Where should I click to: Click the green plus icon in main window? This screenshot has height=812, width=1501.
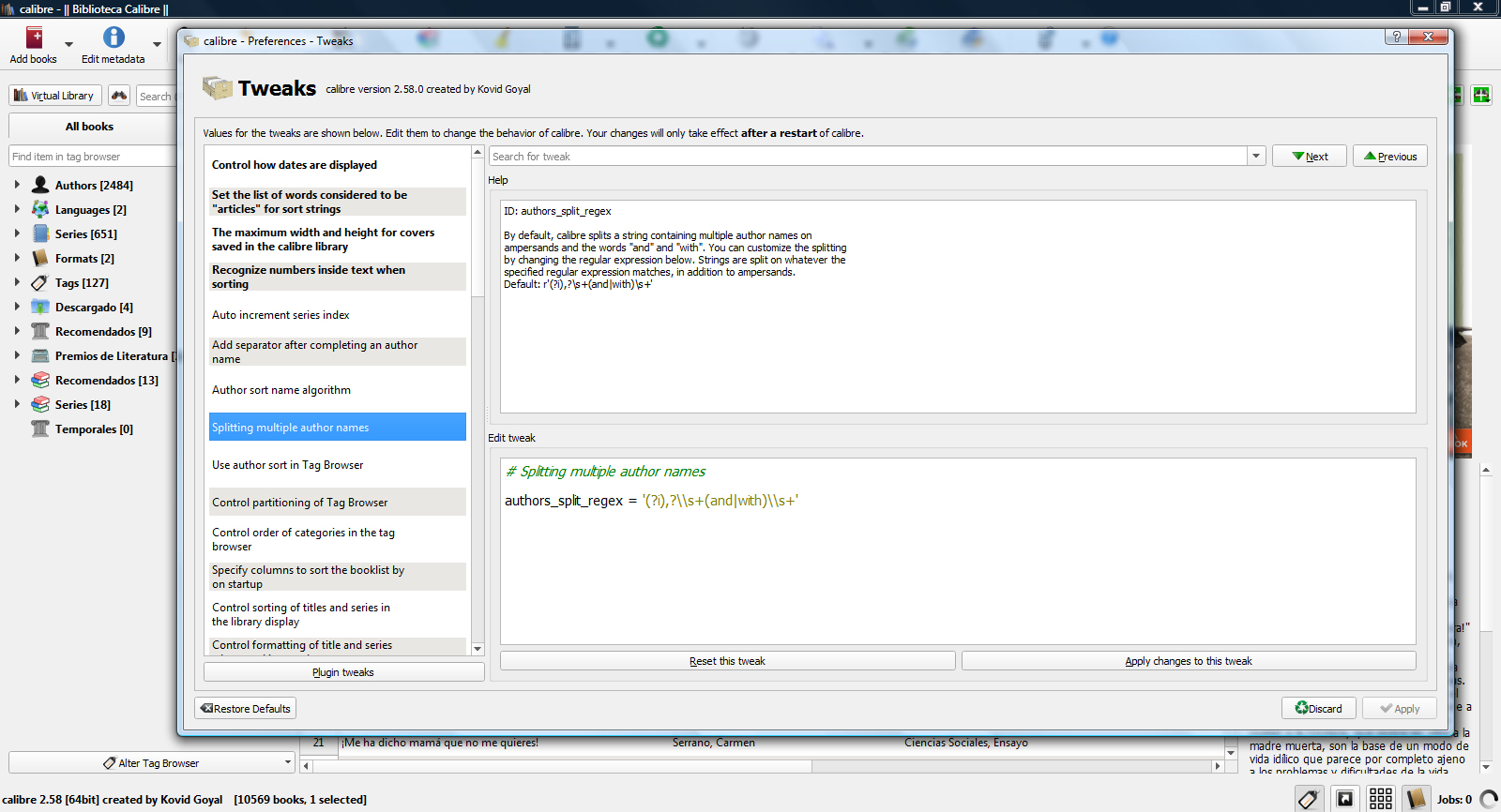[1481, 95]
